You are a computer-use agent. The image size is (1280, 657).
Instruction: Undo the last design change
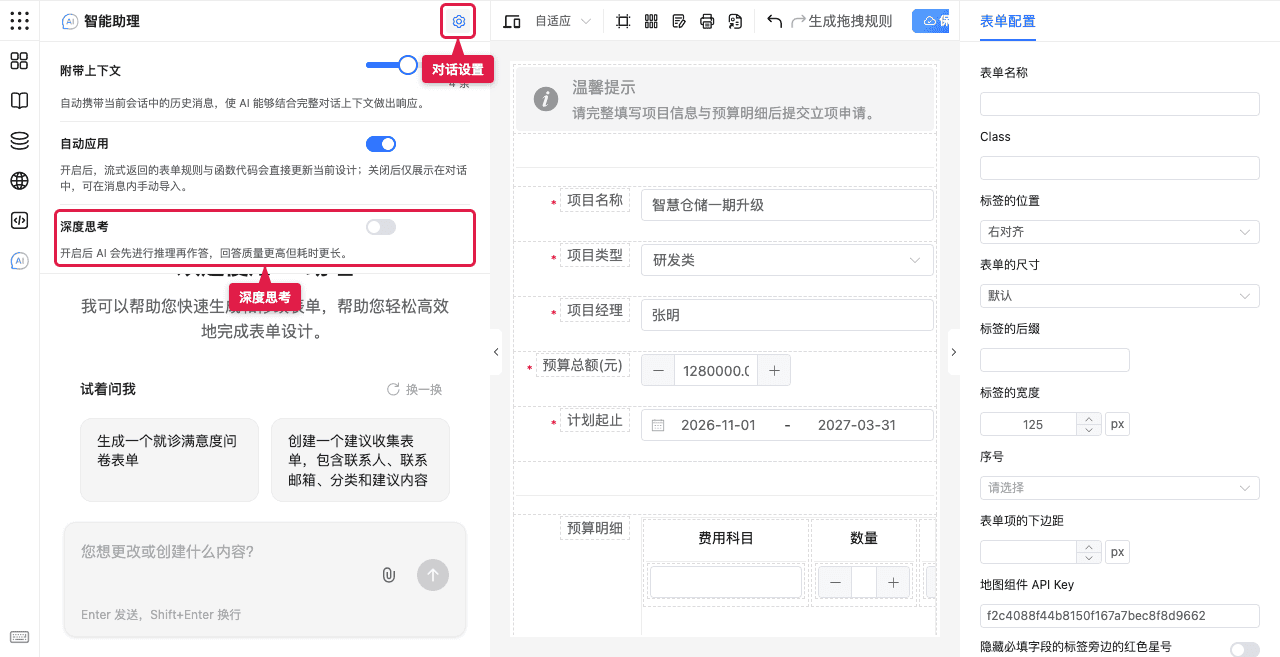(774, 21)
